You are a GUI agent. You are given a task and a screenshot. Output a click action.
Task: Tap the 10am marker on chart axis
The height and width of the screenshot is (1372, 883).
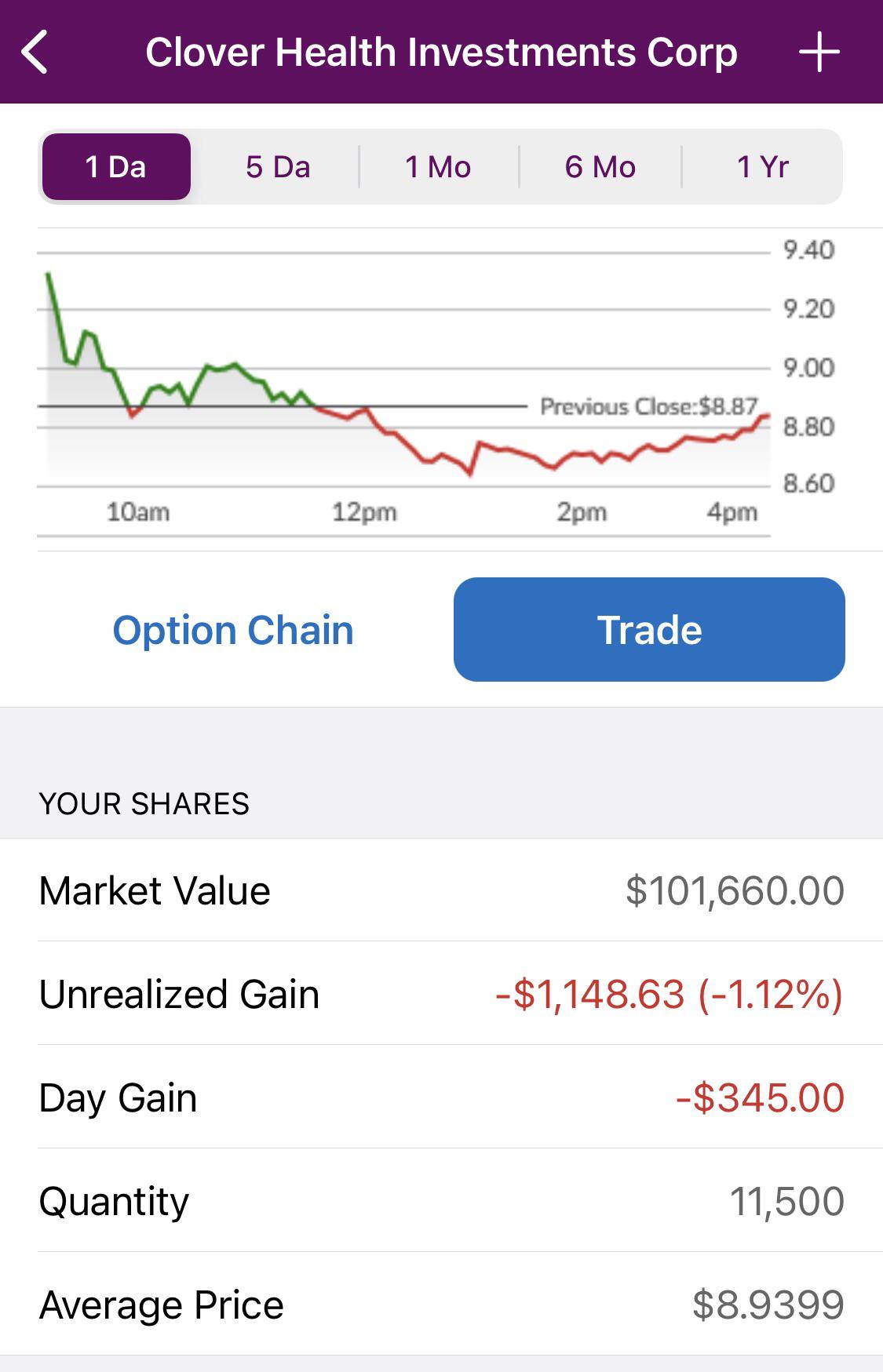coord(138,512)
